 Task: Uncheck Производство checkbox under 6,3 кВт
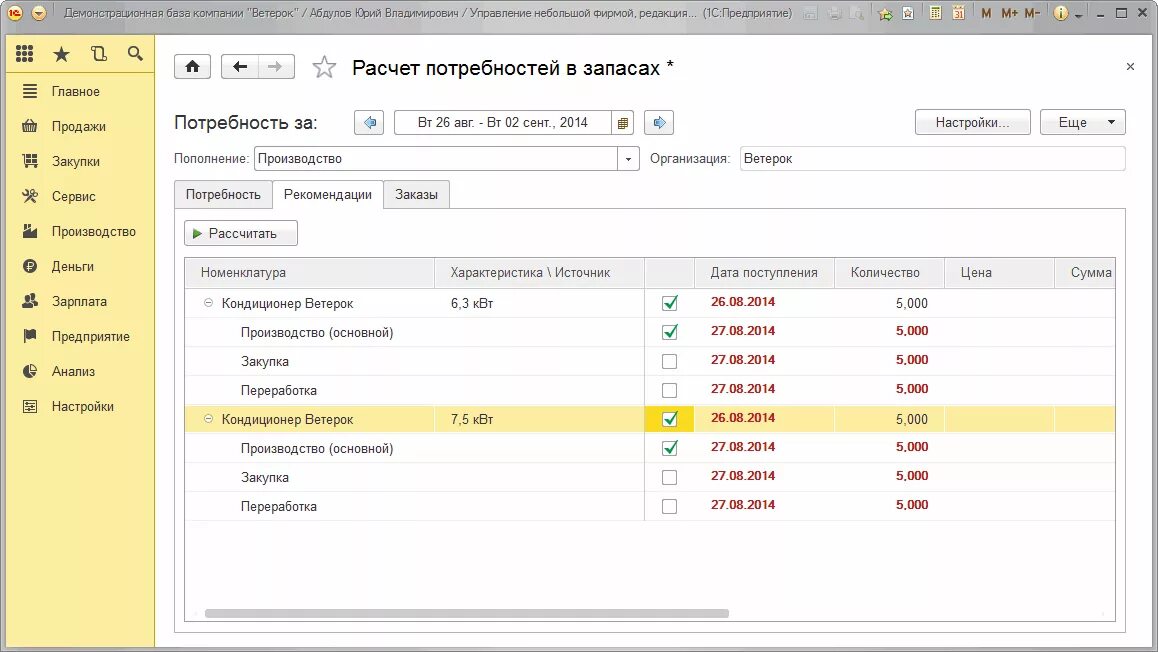[x=669, y=332]
